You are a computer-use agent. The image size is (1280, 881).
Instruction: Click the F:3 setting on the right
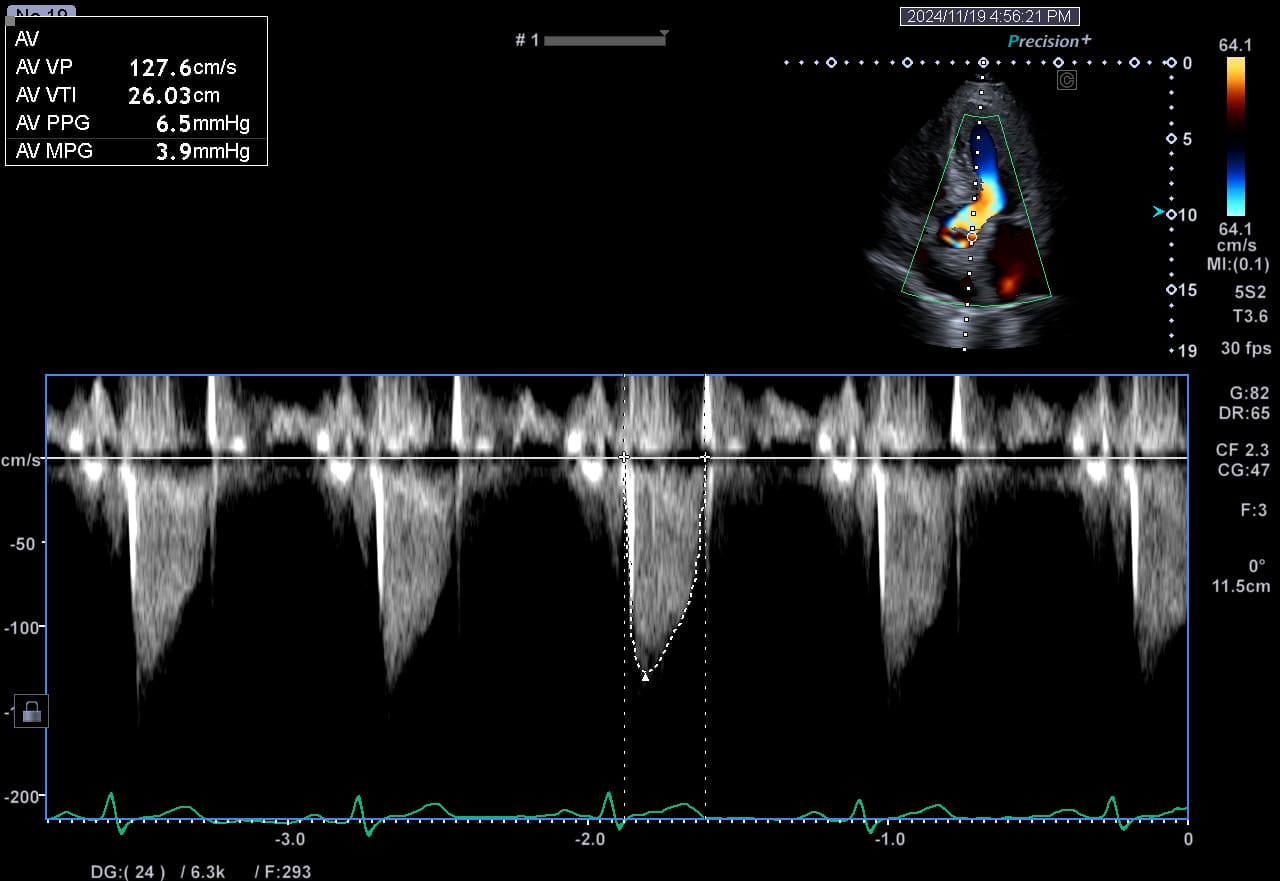point(1254,510)
